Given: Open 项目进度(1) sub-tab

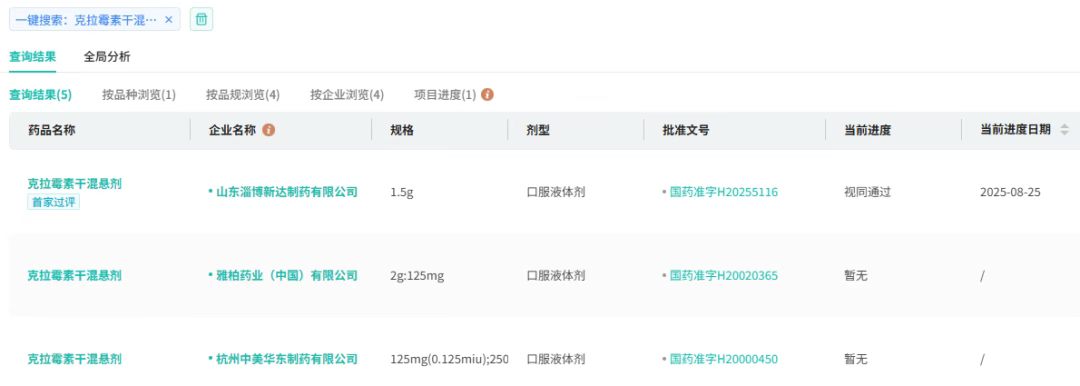Looking at the screenshot, I should click(445, 95).
